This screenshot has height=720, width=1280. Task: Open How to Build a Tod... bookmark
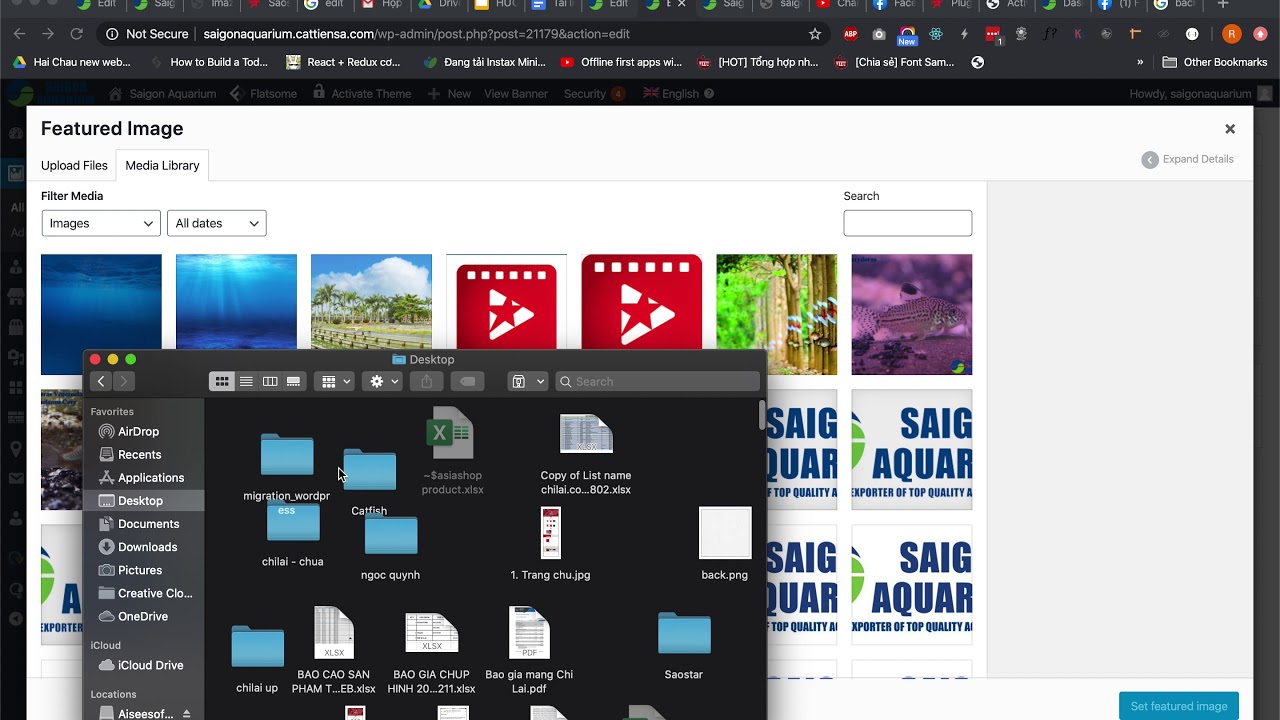pyautogui.click(x=208, y=62)
